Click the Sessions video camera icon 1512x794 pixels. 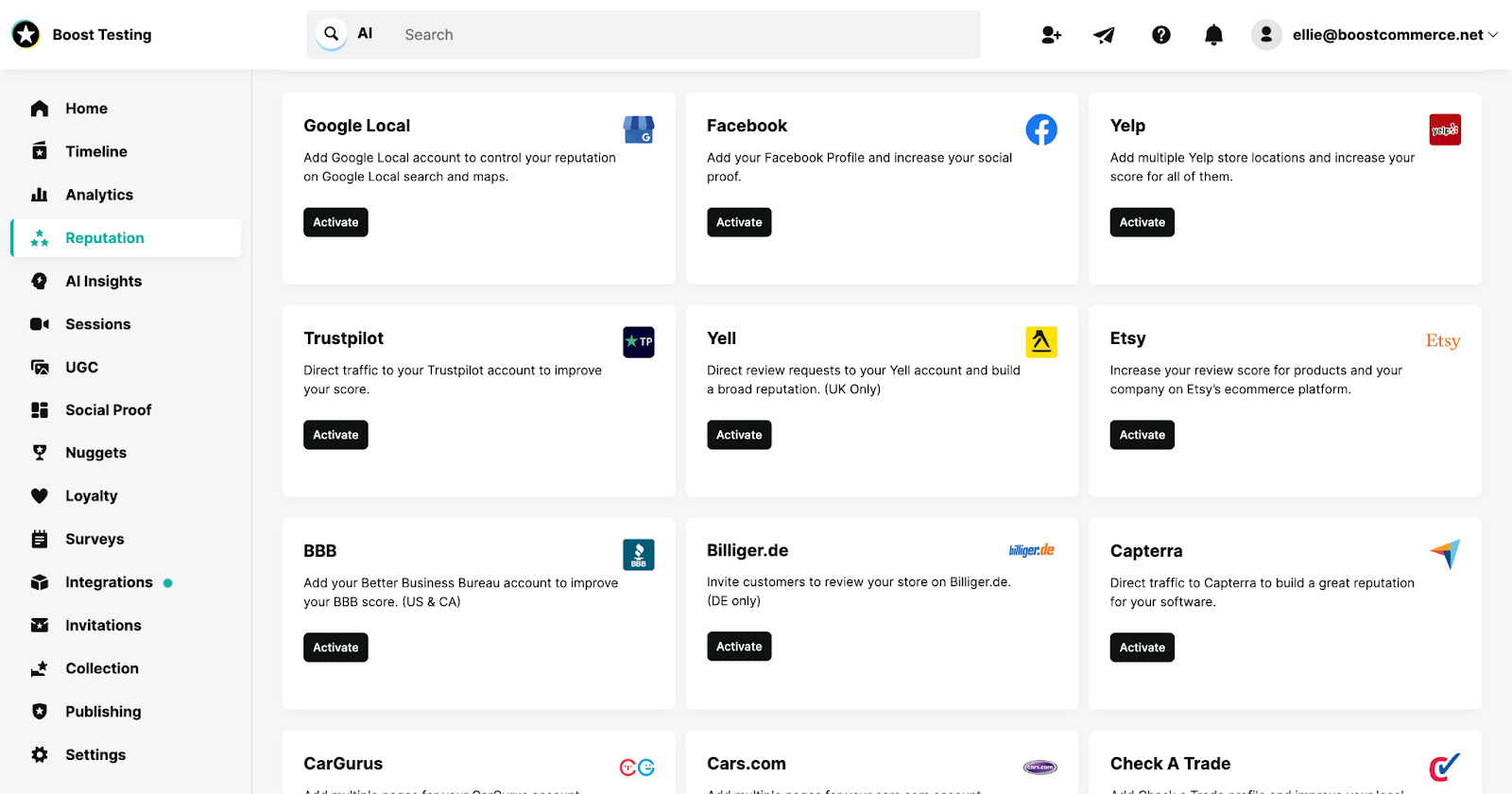(40, 324)
